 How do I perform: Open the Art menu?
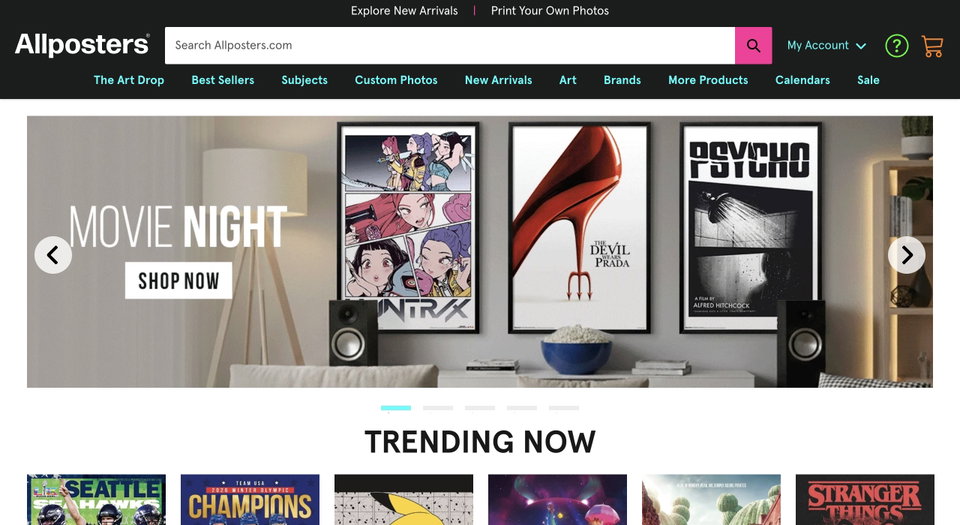click(568, 80)
